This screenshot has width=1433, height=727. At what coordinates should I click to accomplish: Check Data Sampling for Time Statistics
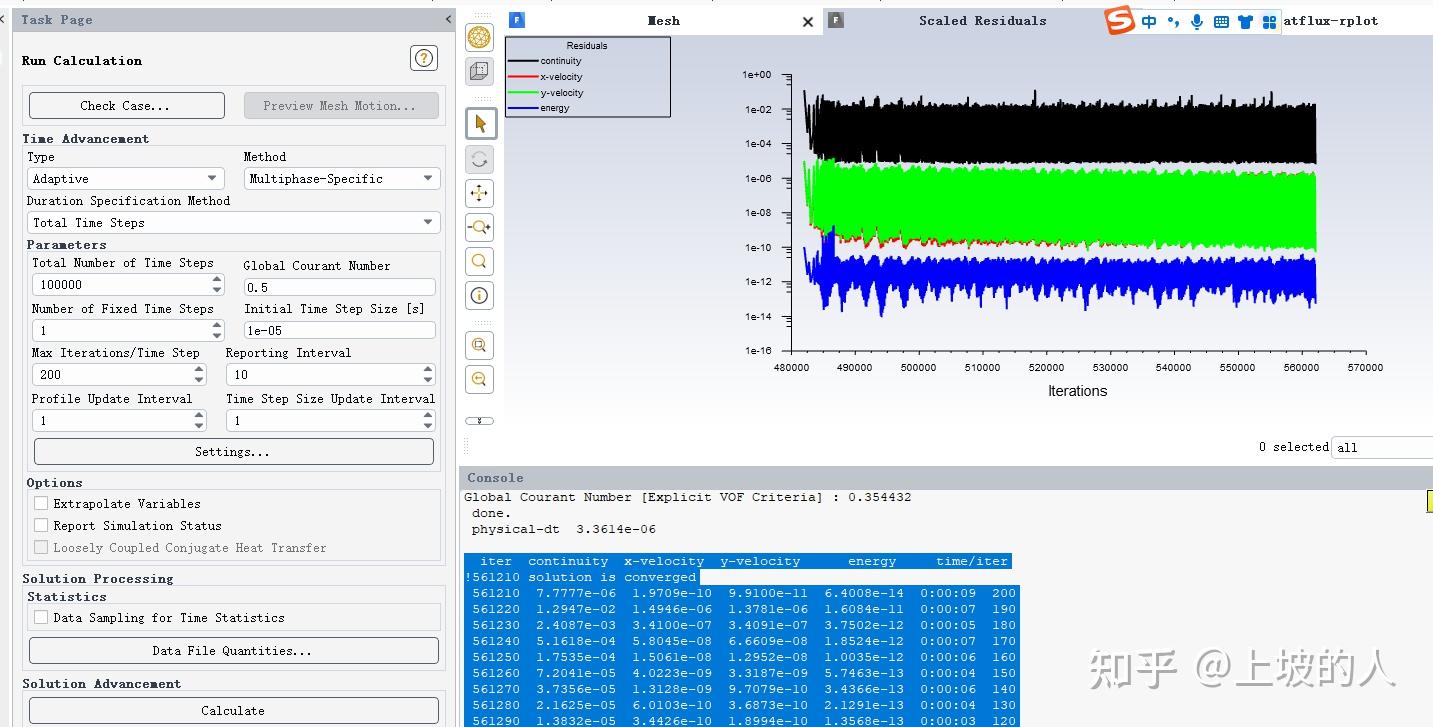41,618
